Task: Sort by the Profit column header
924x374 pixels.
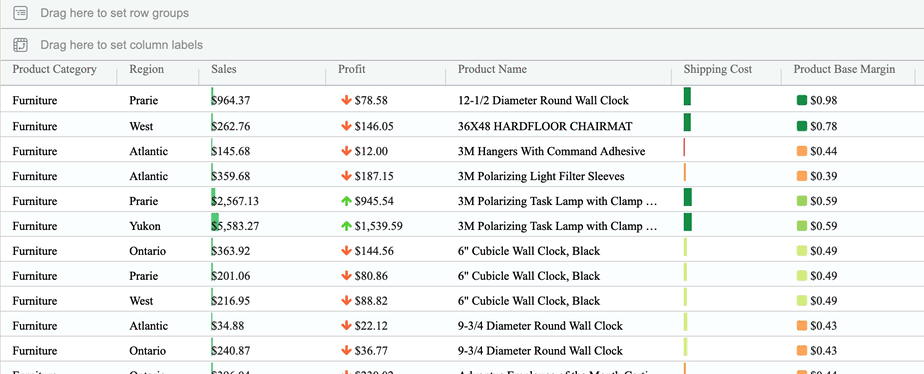Action: tap(352, 69)
